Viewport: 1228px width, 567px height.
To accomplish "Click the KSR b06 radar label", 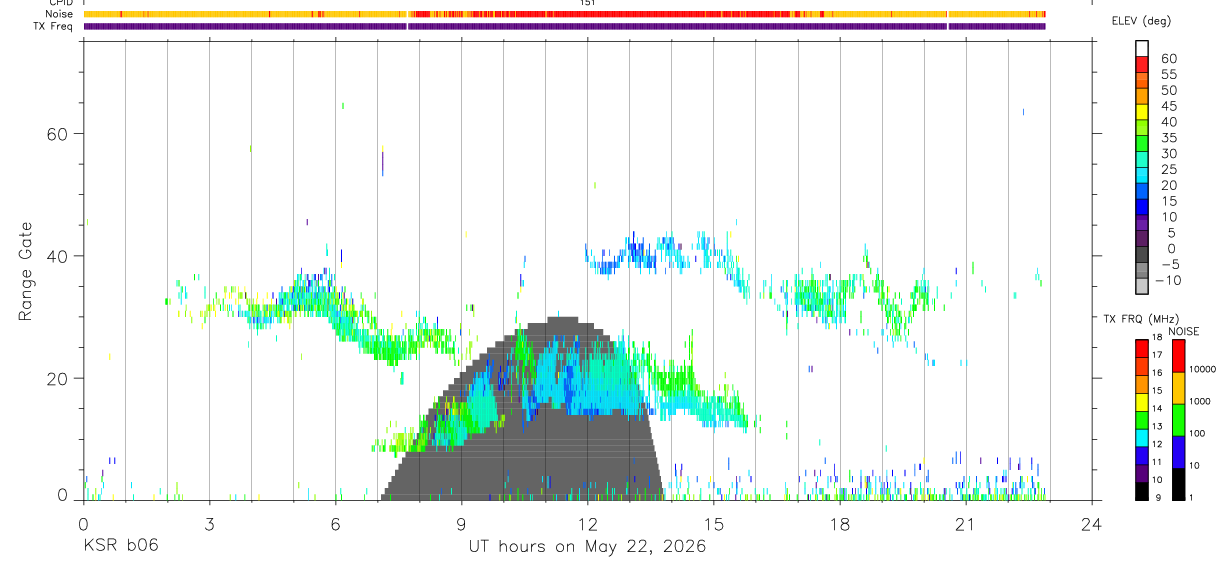I will coord(120,546).
